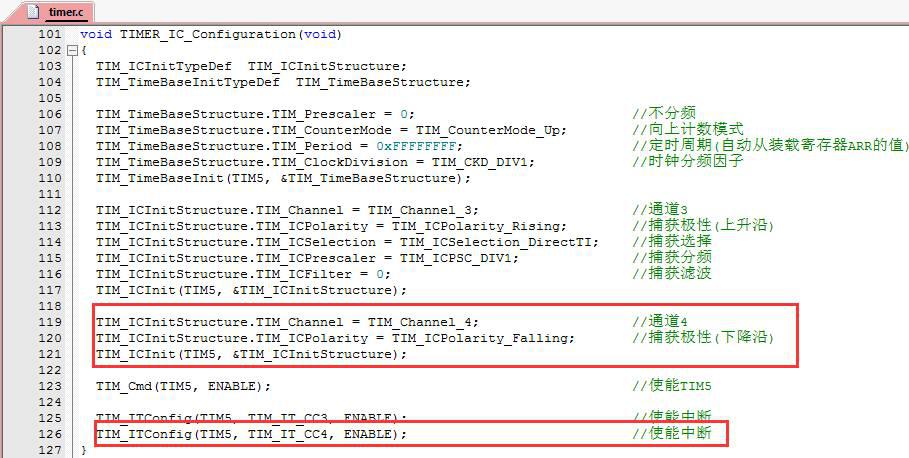Click the comment //捕获分频
This screenshot has height=458, width=909.
pos(671,257)
